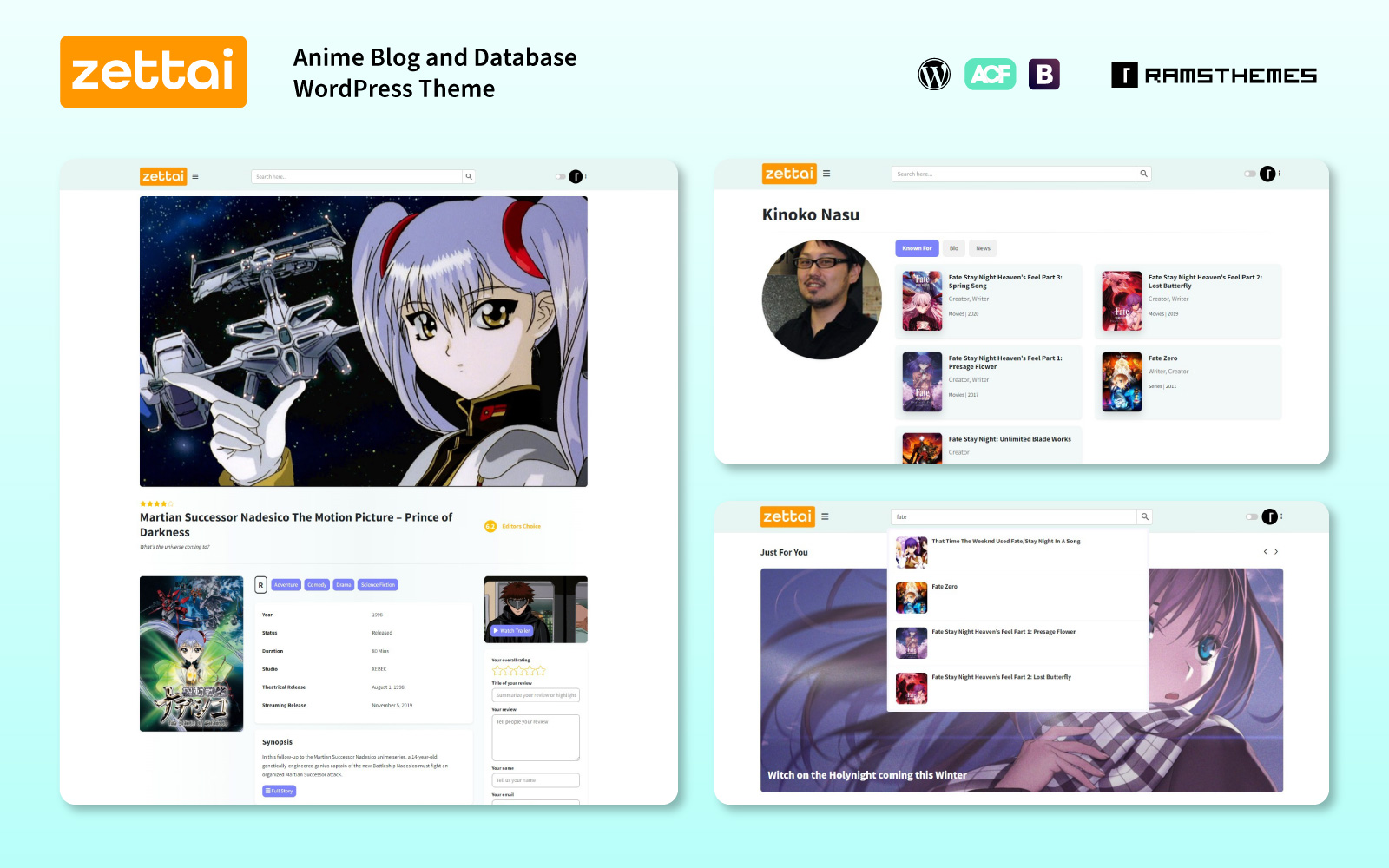Viewport: 1389px width, 868px height.
Task: Click the 'Tell people your review' textarea
Action: tap(536, 738)
